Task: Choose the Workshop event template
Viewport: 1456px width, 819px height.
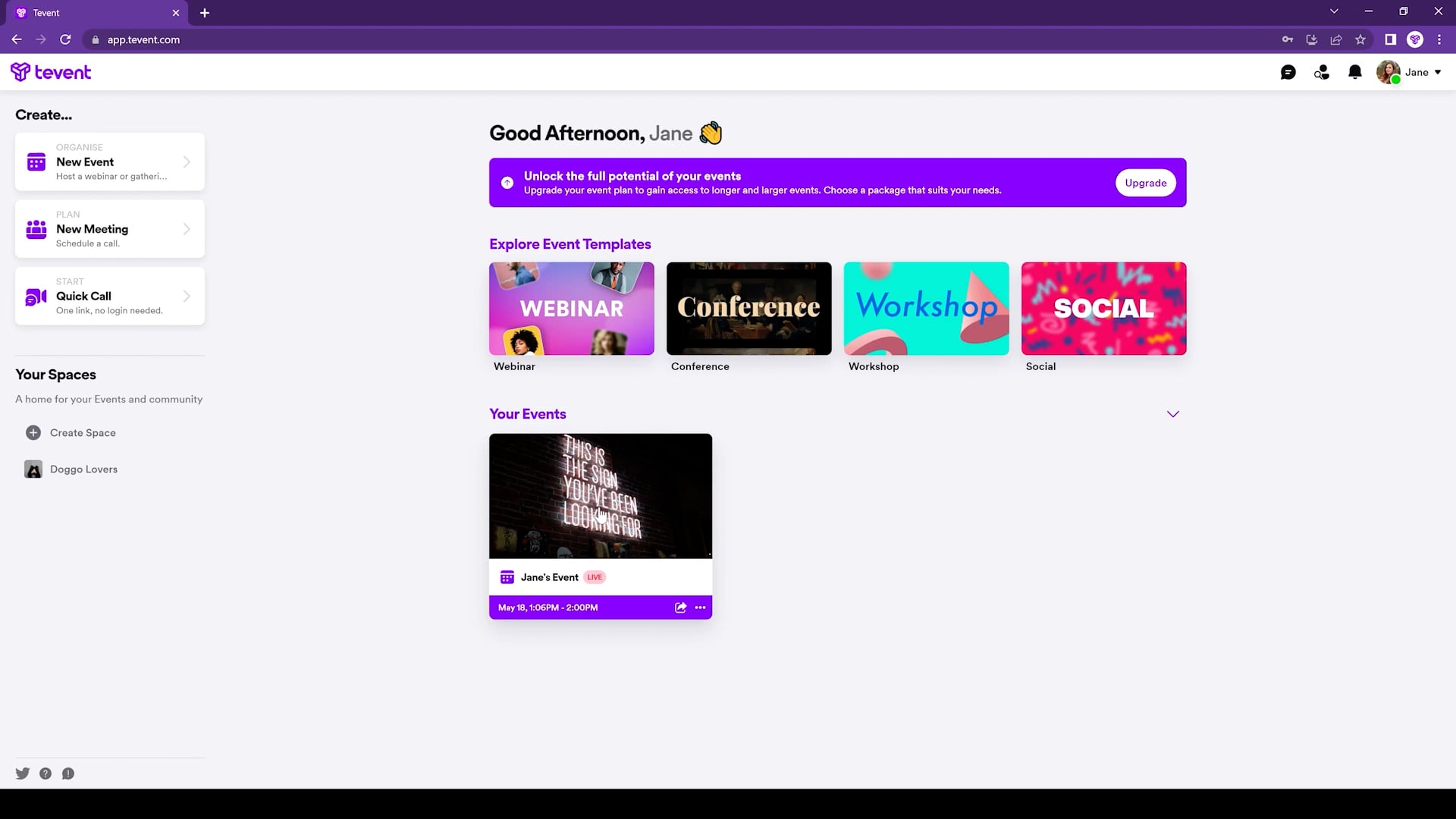Action: click(x=927, y=309)
